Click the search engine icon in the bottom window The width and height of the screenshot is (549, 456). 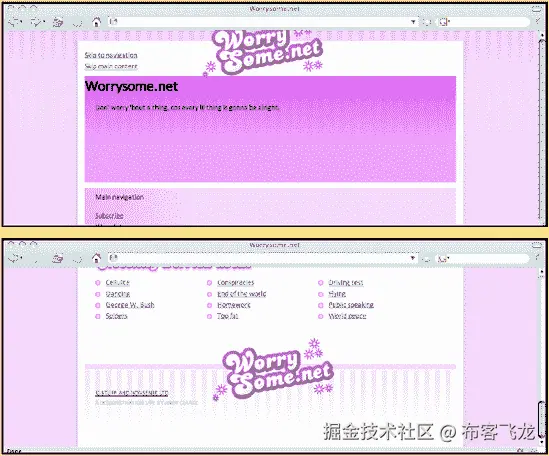click(443, 259)
